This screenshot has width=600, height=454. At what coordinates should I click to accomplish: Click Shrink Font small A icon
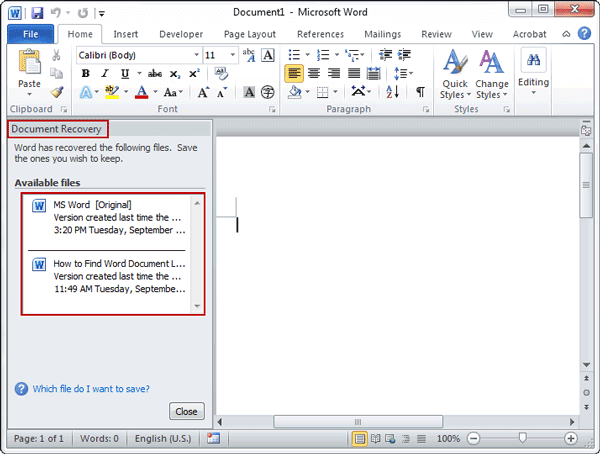tap(222, 93)
